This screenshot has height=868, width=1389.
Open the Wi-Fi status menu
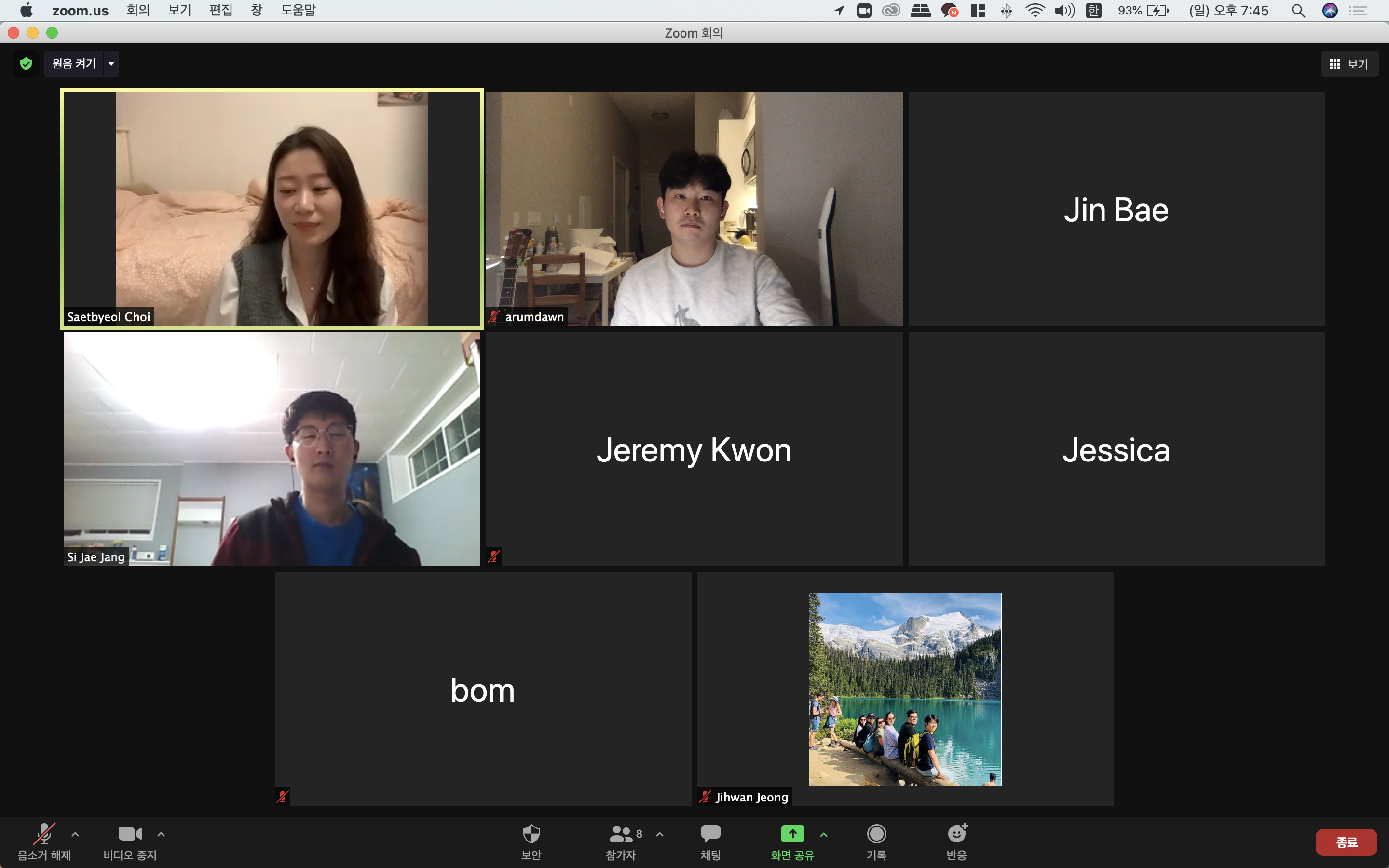click(x=1035, y=10)
